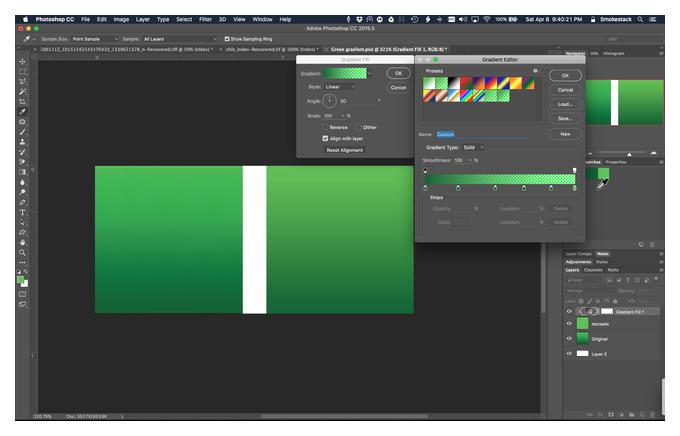Select the Eyedropper tool in toolbar
Viewport: 680px width, 436px height.
coord(23,111)
